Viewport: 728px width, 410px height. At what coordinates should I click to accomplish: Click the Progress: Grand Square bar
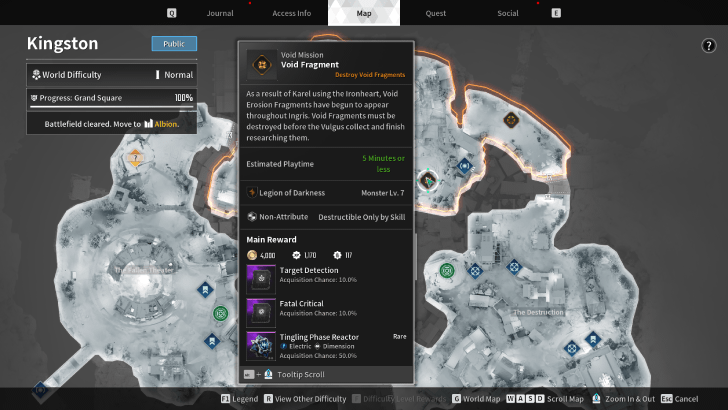[112, 98]
